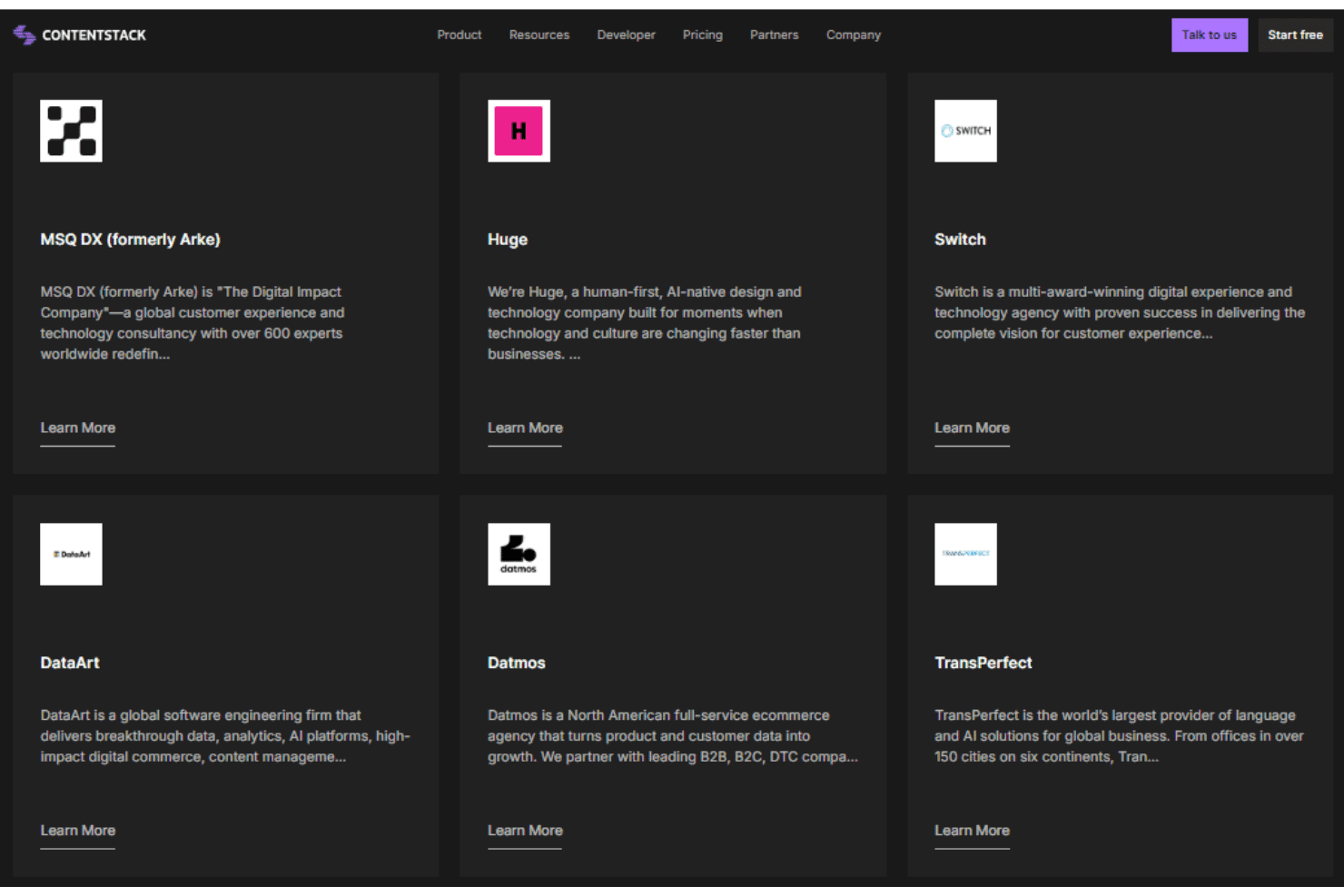Image resolution: width=1344 pixels, height=896 pixels.
Task: Click the Contentstack logo
Action: [80, 35]
